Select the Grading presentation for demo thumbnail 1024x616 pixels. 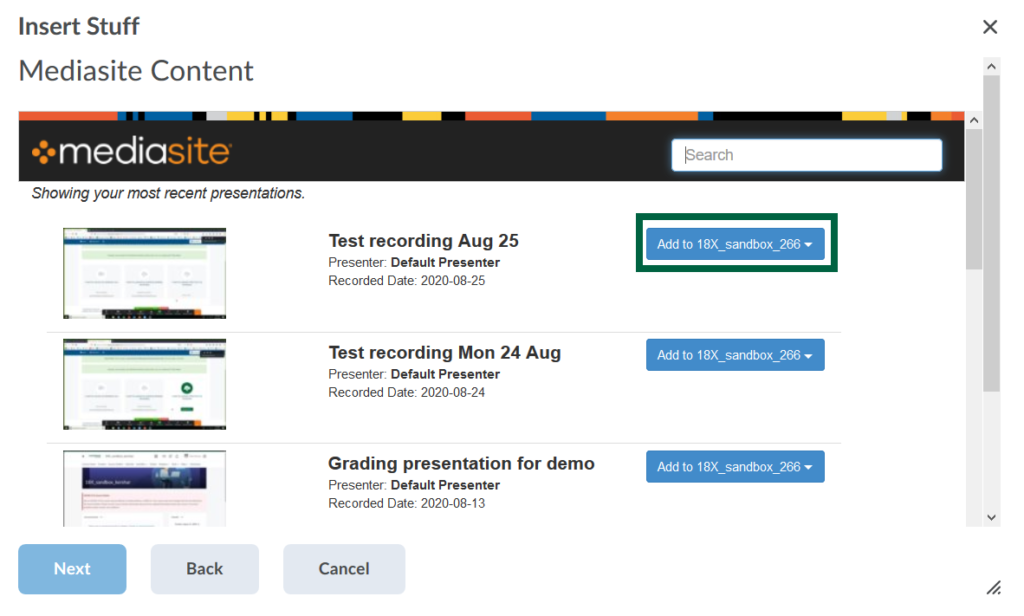144,488
